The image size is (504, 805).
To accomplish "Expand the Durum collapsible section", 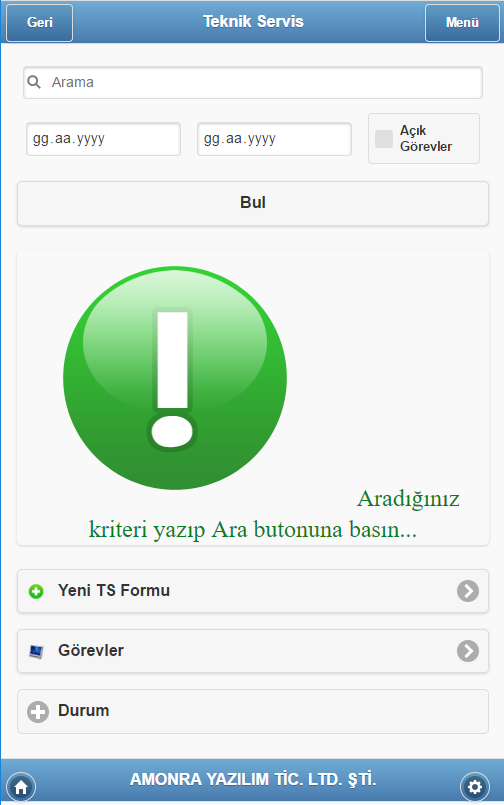I will (x=253, y=712).
